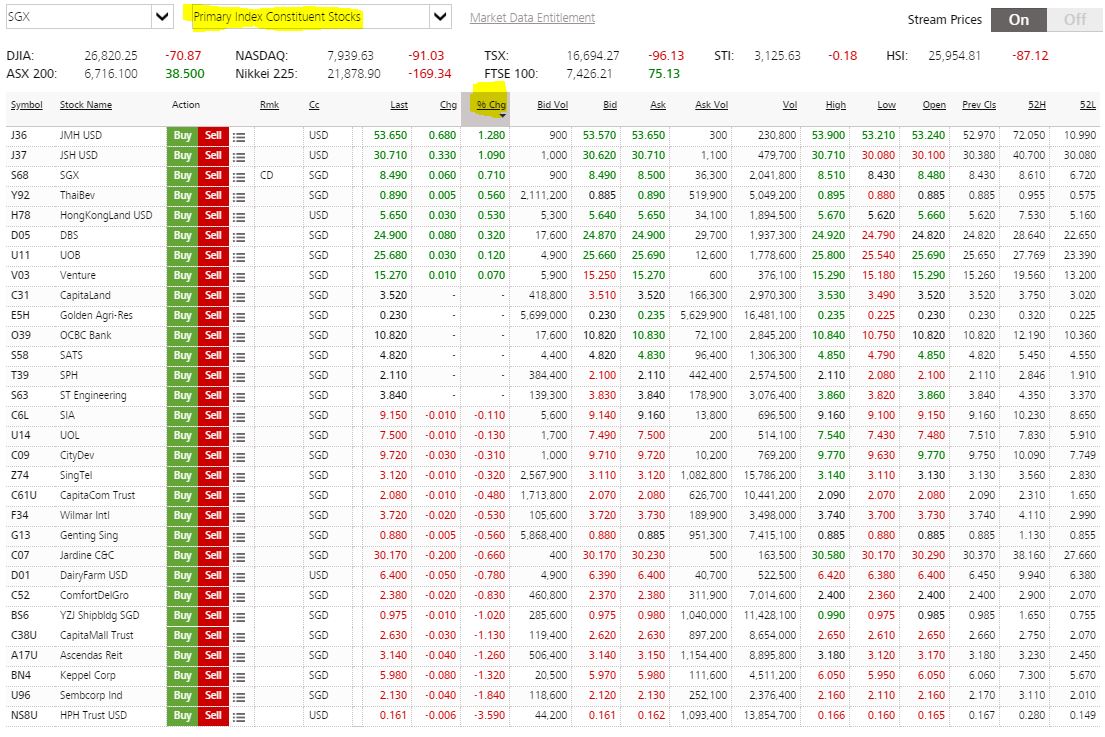Viewport: 1105px width, 737px height.
Task: Sell ComfortDelGro stock
Action: [x=214, y=596]
